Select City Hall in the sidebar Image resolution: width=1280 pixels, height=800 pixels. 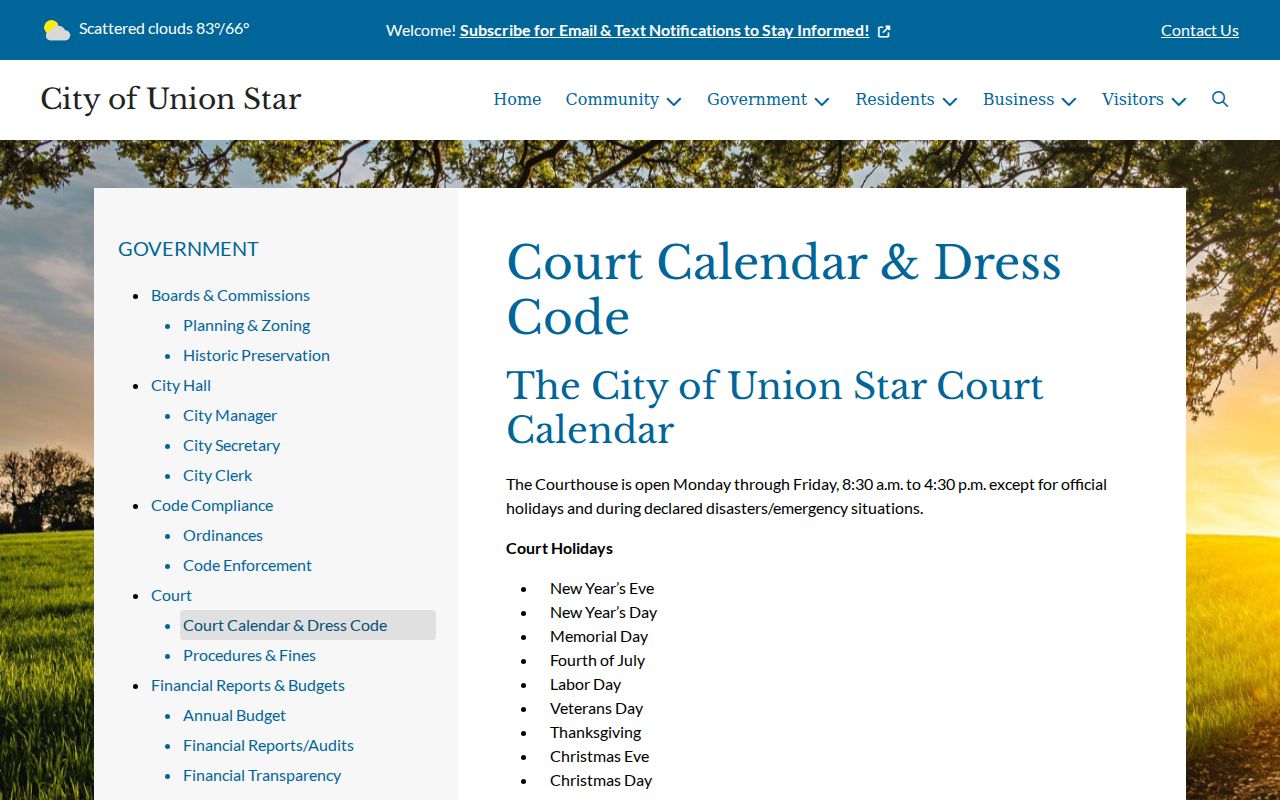181,385
